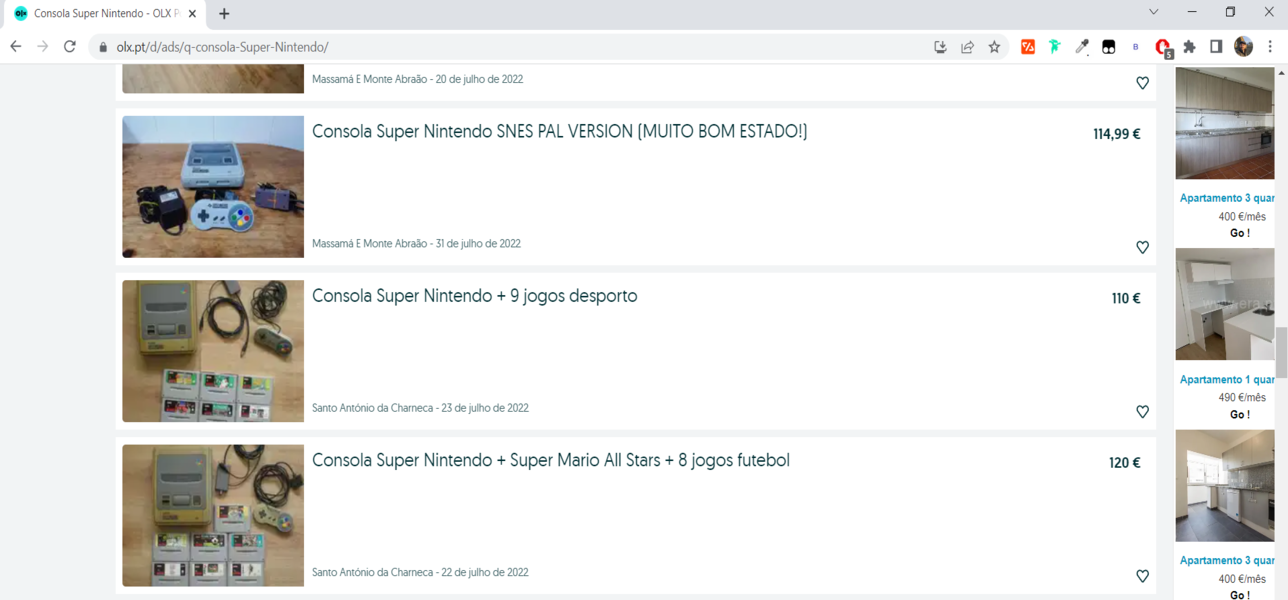Click the 110 € price
This screenshot has height=600, width=1288.
[x=1126, y=298]
